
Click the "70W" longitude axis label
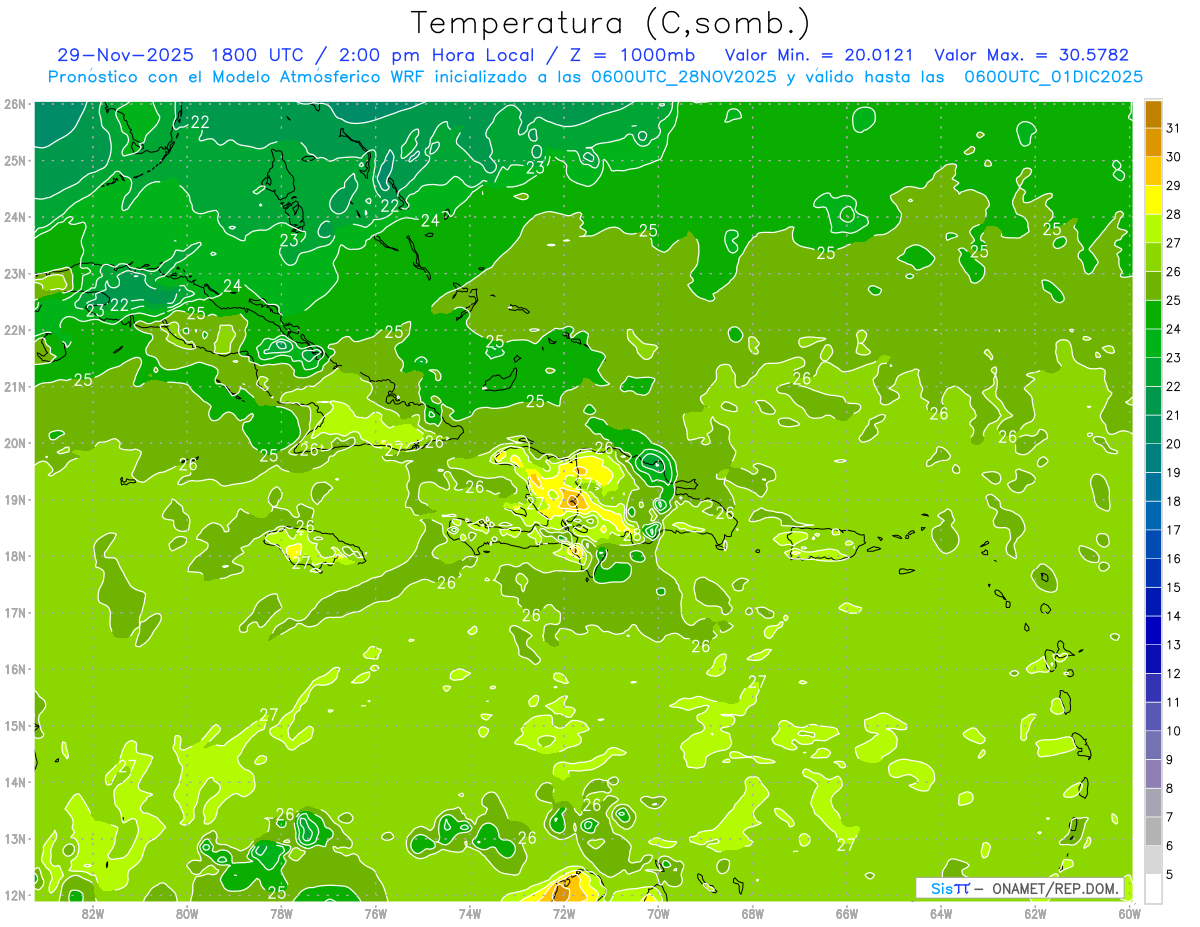(658, 913)
